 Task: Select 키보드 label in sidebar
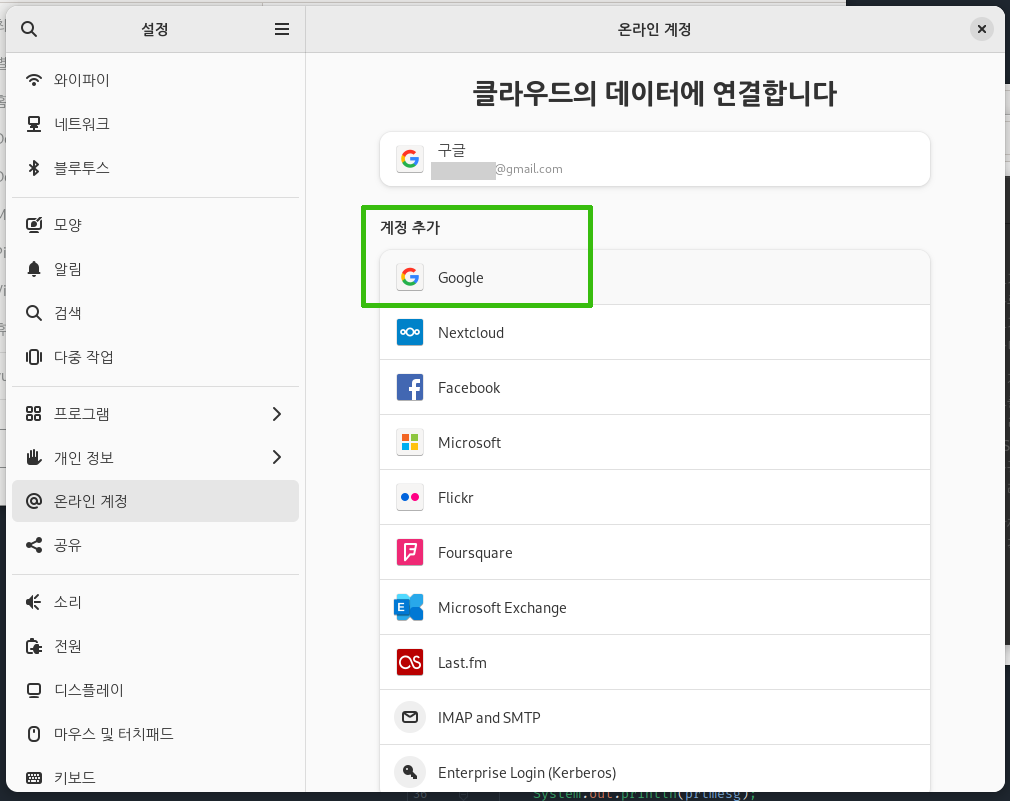(75, 778)
